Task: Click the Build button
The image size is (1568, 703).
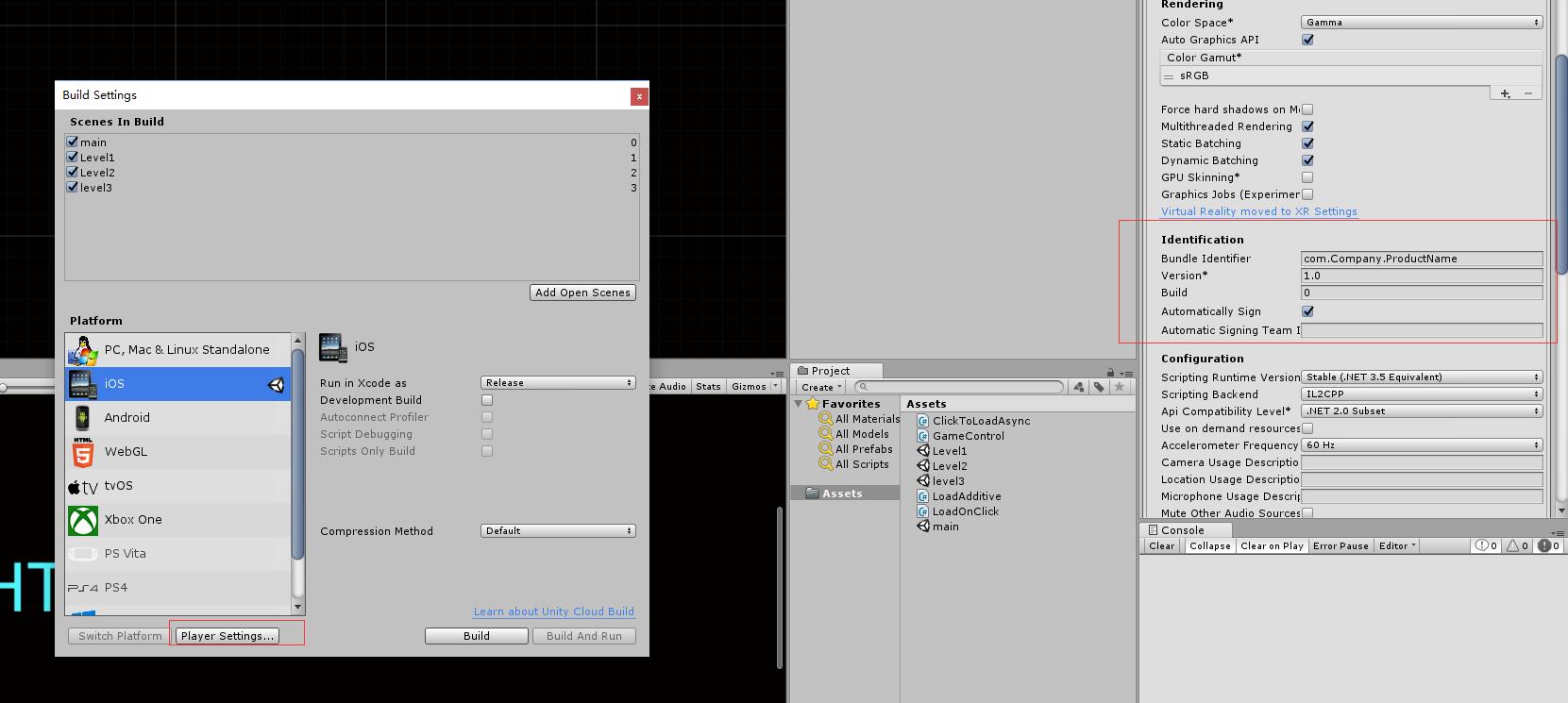Action: click(x=477, y=636)
